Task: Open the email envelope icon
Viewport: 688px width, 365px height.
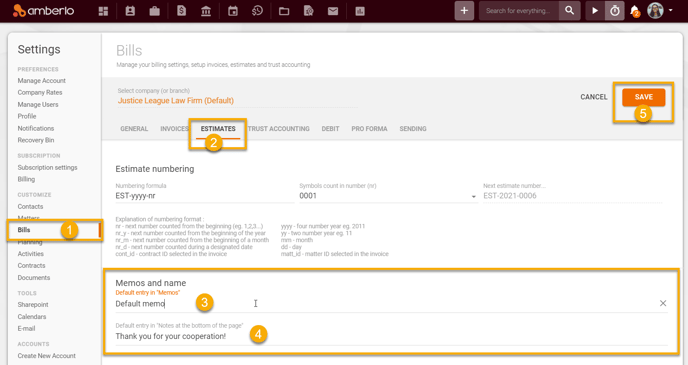Action: (x=333, y=11)
